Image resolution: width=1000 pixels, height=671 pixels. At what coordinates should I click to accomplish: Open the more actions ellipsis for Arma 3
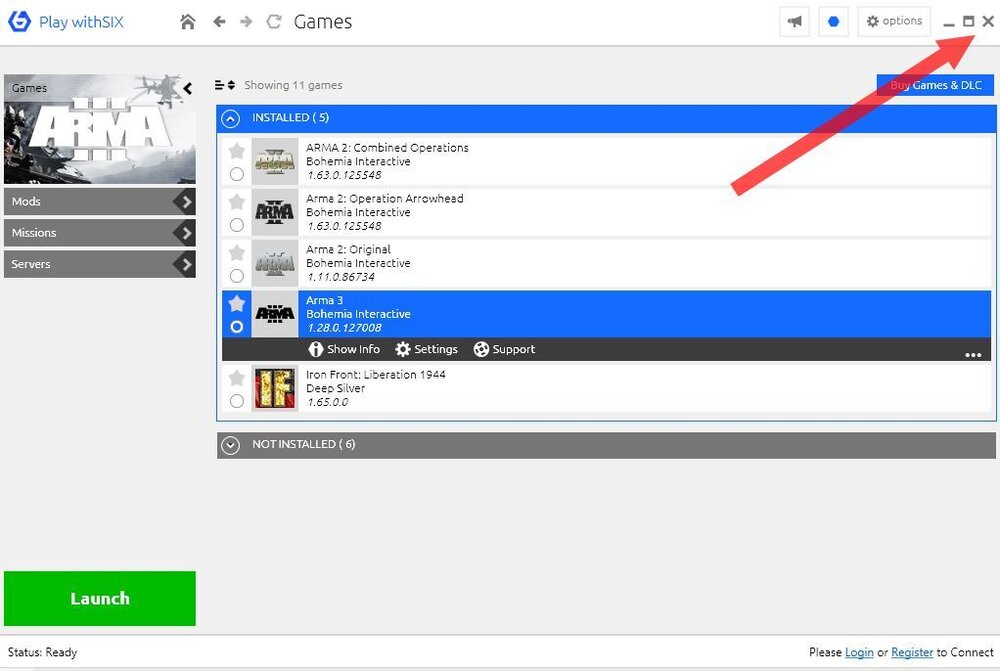click(973, 355)
